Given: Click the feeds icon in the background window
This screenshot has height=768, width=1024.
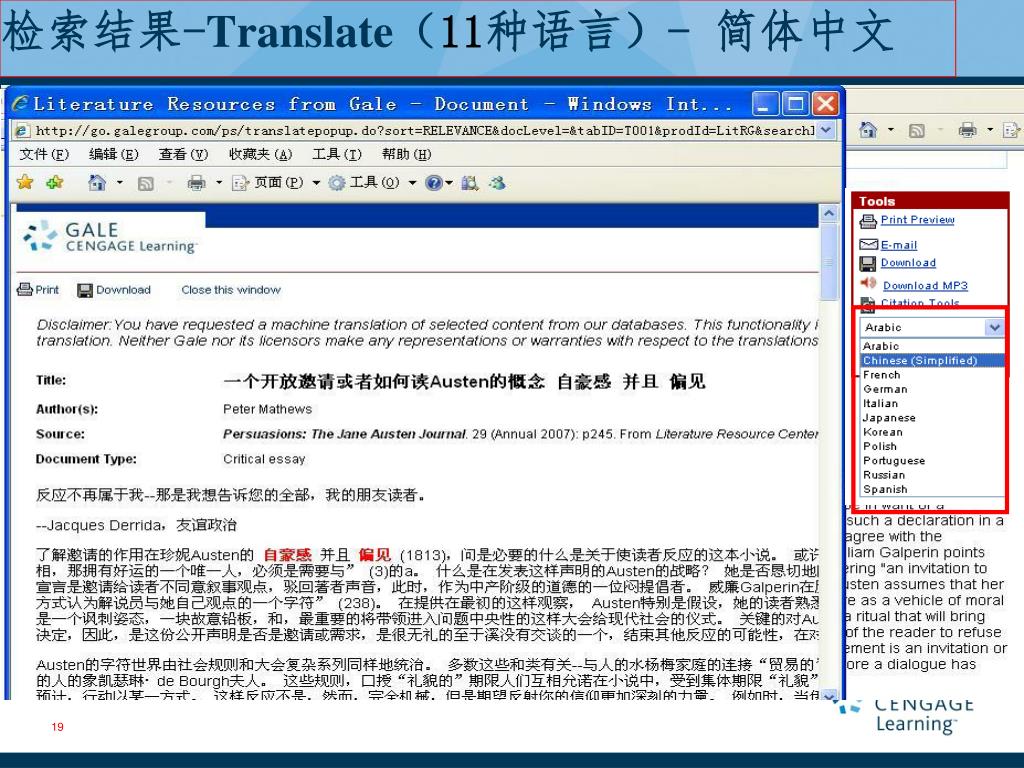Looking at the screenshot, I should (x=917, y=131).
